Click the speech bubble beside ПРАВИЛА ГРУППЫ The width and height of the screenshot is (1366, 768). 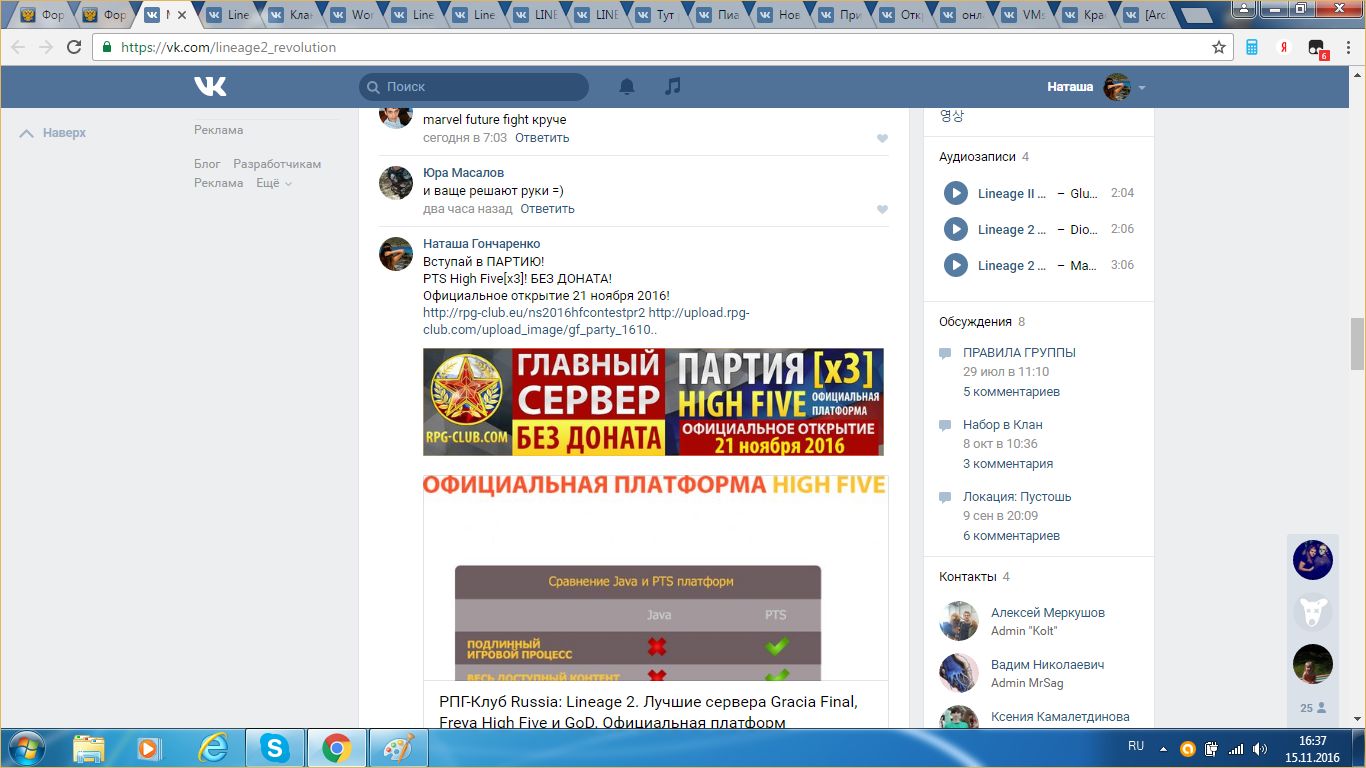[945, 353]
